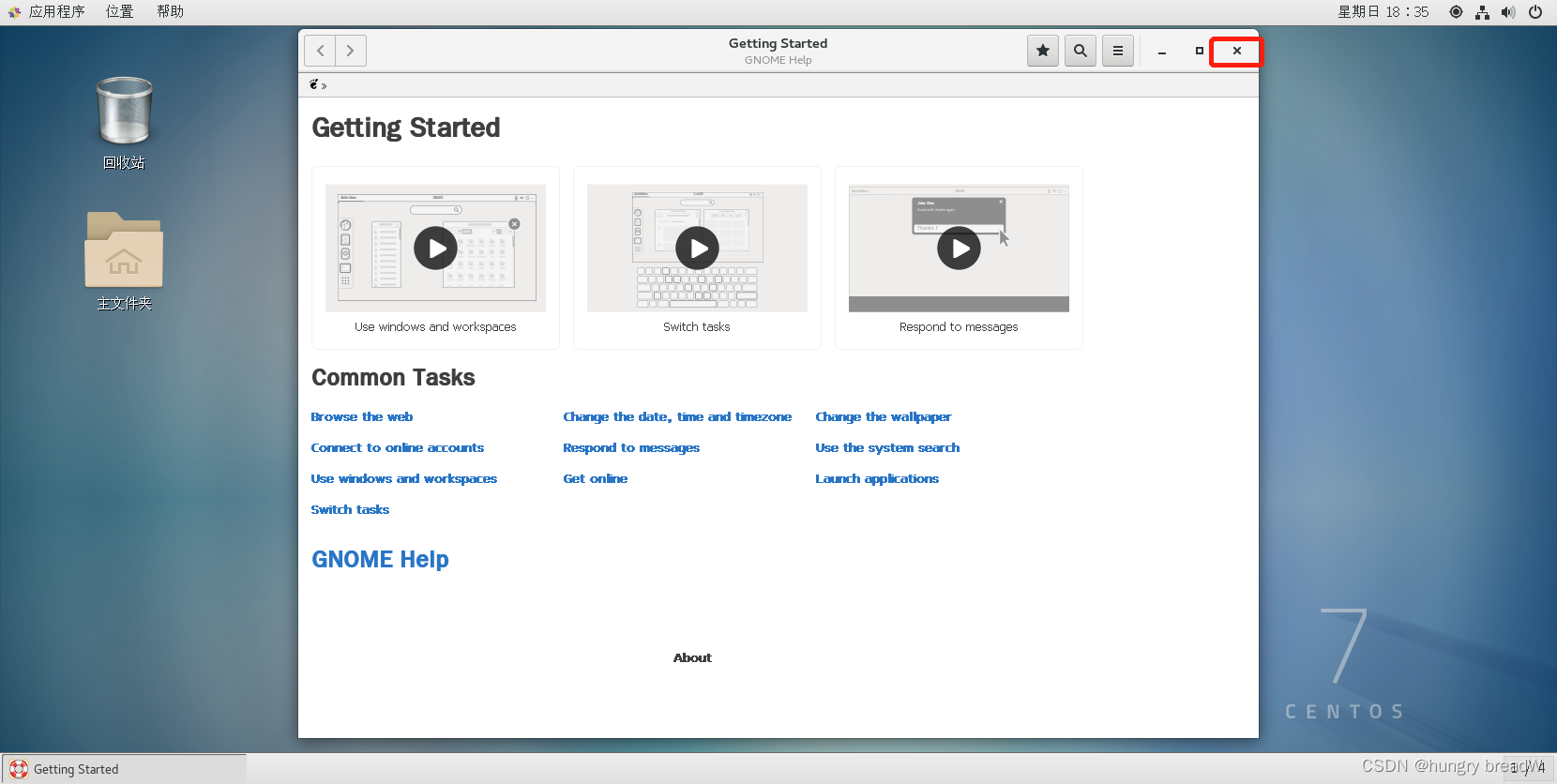The width and height of the screenshot is (1557, 784).
Task: Open the hamburger menu in Help window
Action: [1118, 51]
